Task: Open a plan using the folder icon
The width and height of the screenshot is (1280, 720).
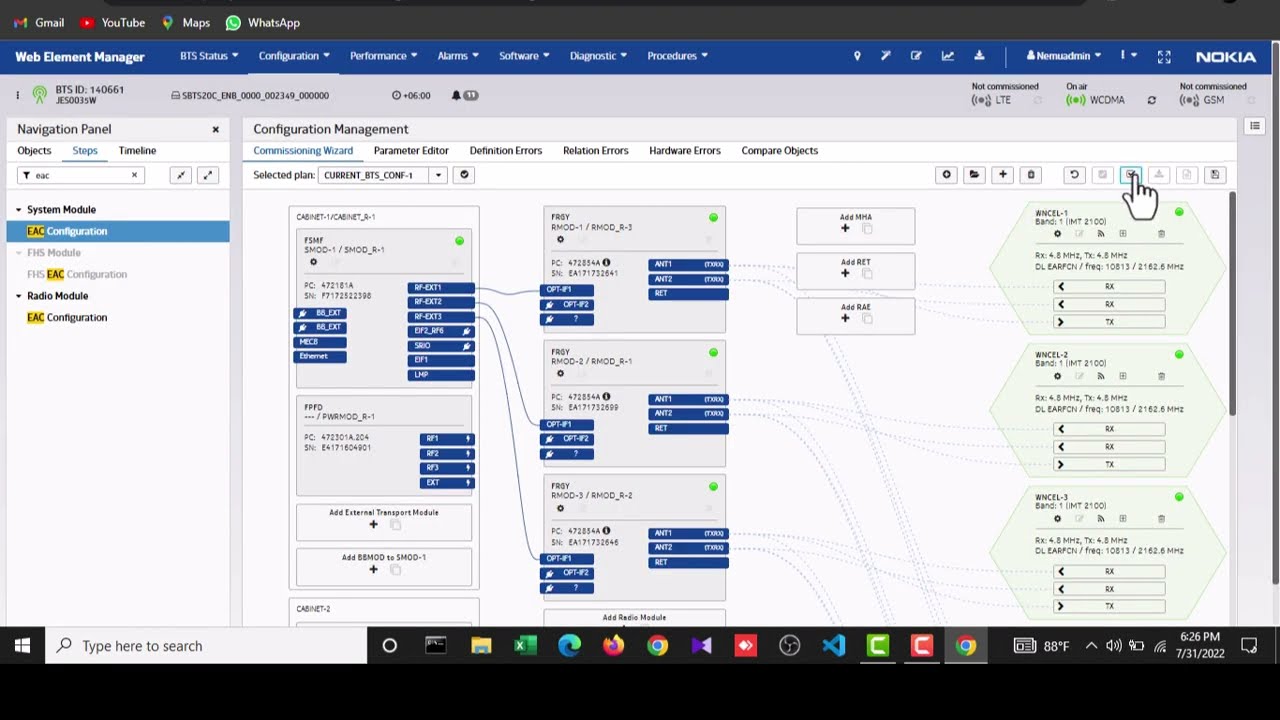Action: (974, 175)
